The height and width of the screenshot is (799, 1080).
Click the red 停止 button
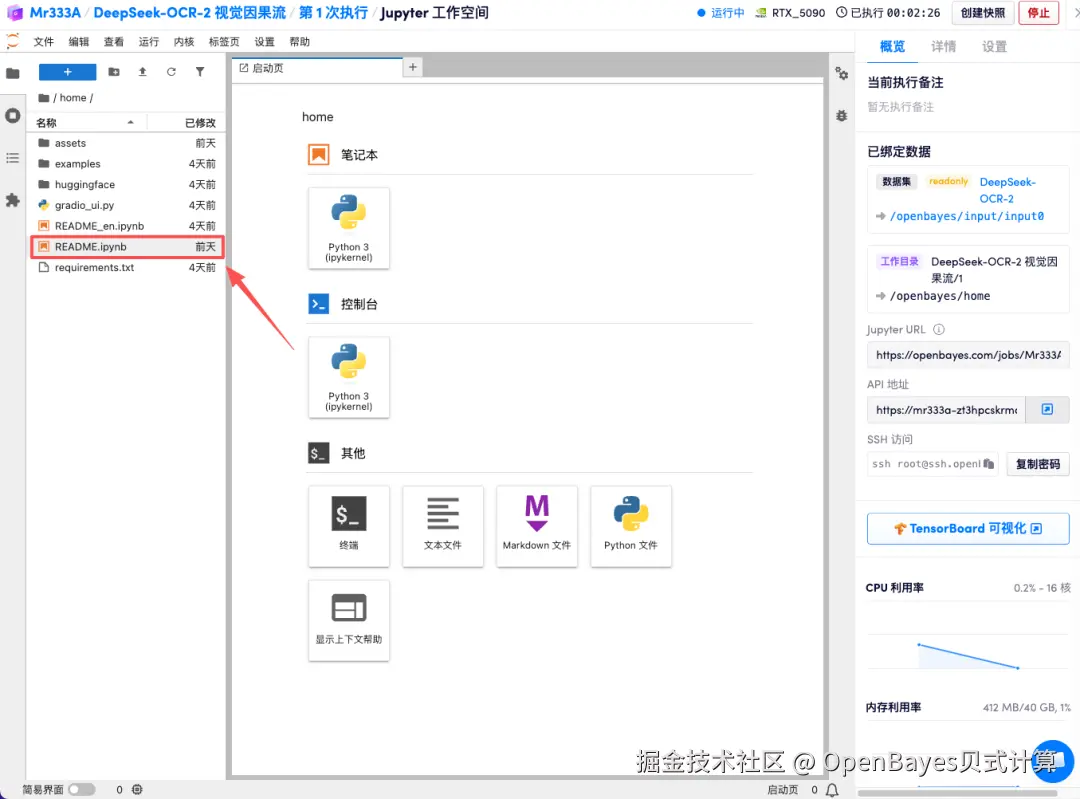(1039, 12)
